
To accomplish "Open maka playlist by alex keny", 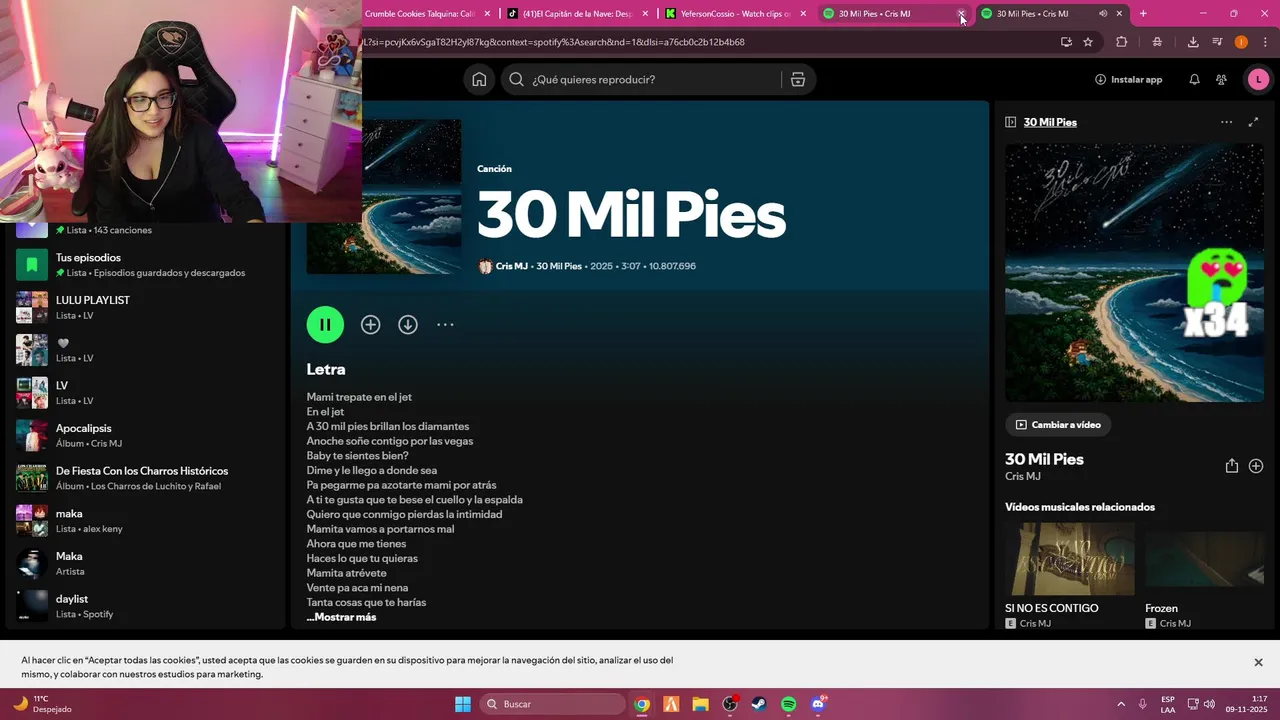I will click(x=145, y=521).
